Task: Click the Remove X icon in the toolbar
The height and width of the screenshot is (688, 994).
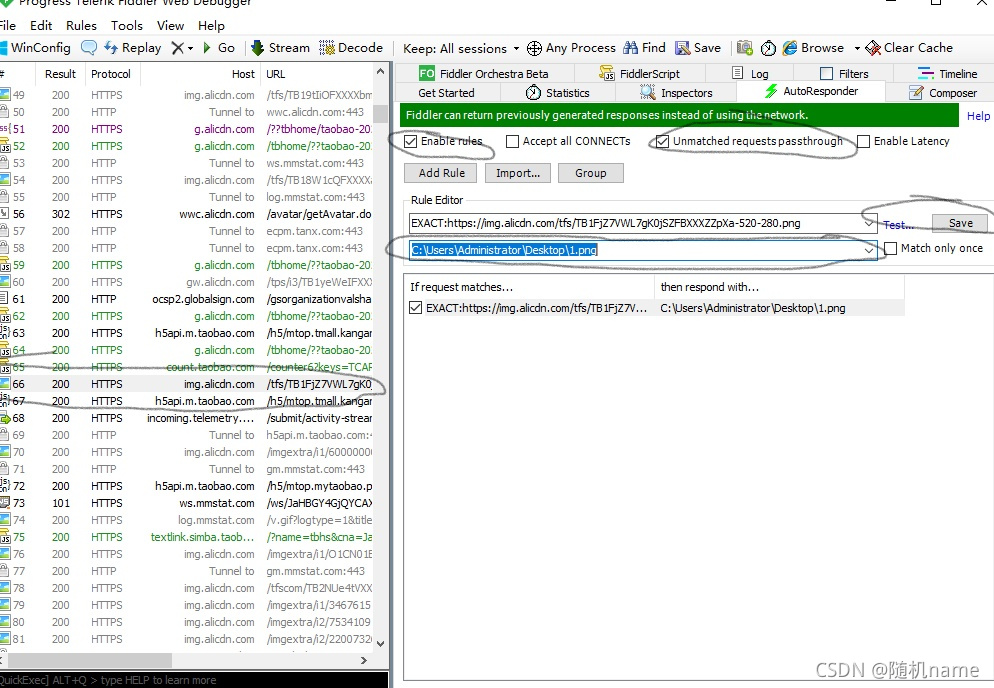Action: 178,48
